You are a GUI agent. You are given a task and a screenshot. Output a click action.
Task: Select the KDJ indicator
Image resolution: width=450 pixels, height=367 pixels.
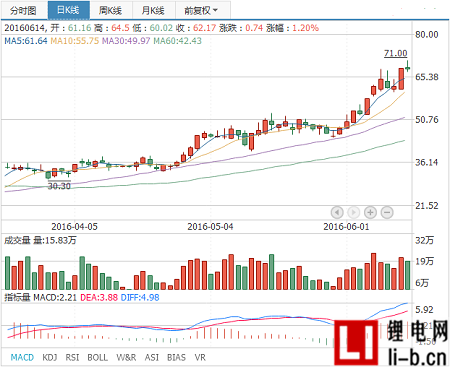click(x=50, y=357)
